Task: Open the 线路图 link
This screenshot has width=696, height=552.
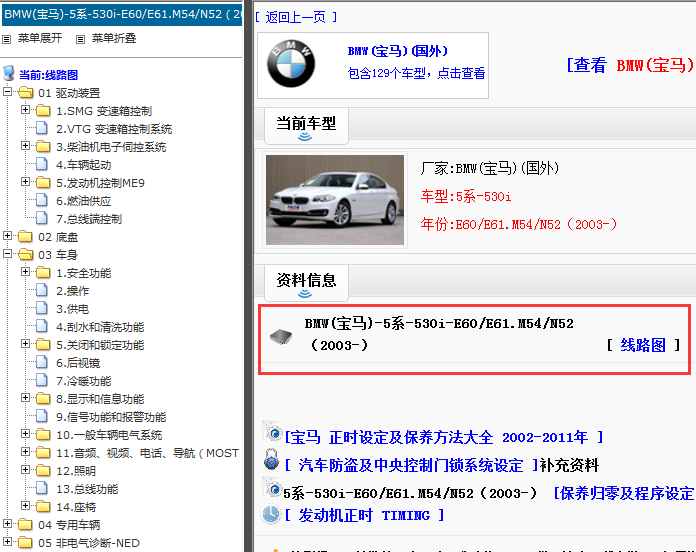Action: (643, 345)
